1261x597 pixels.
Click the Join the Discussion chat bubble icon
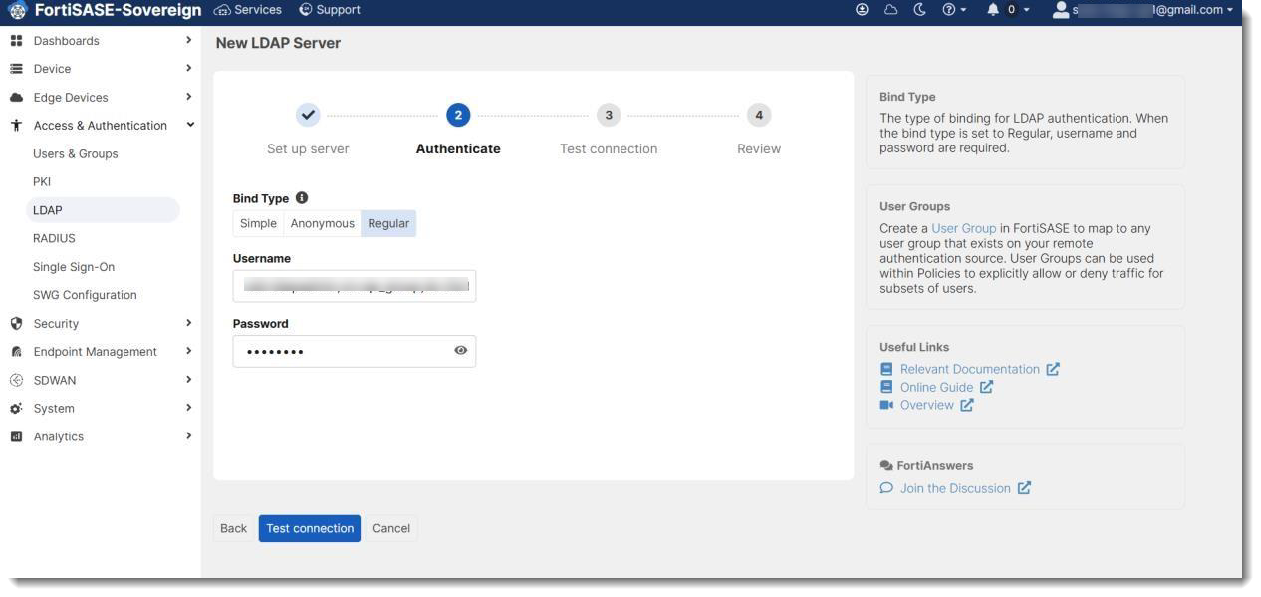click(x=886, y=488)
